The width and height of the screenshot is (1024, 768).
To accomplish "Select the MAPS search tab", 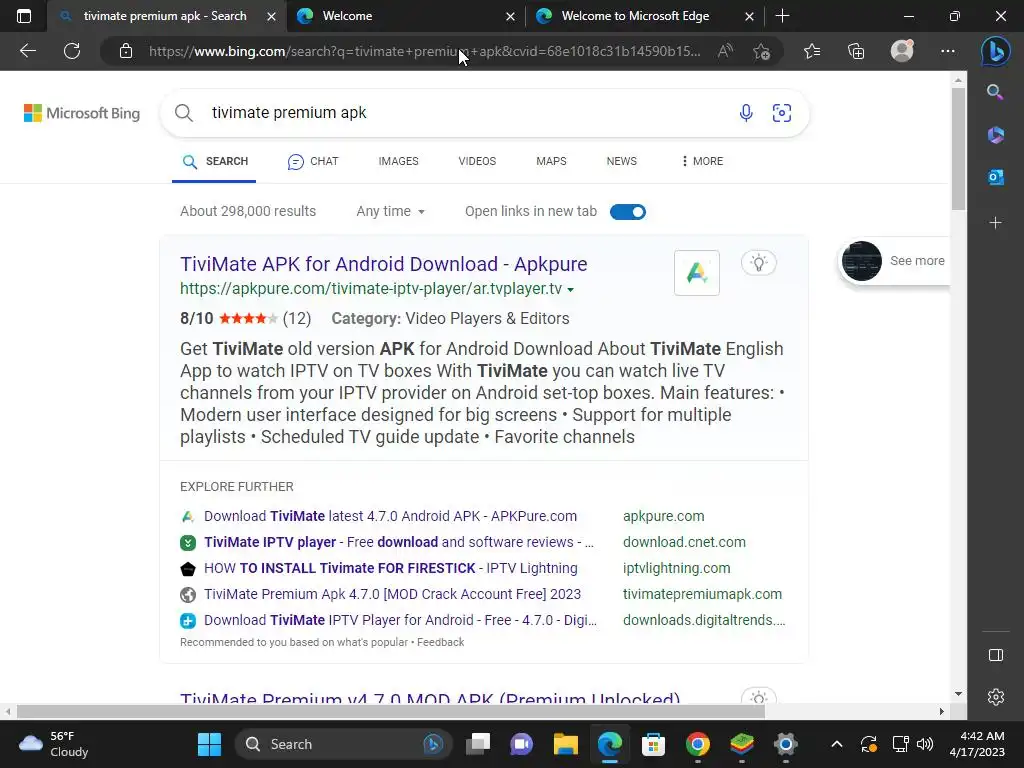I will click(551, 161).
